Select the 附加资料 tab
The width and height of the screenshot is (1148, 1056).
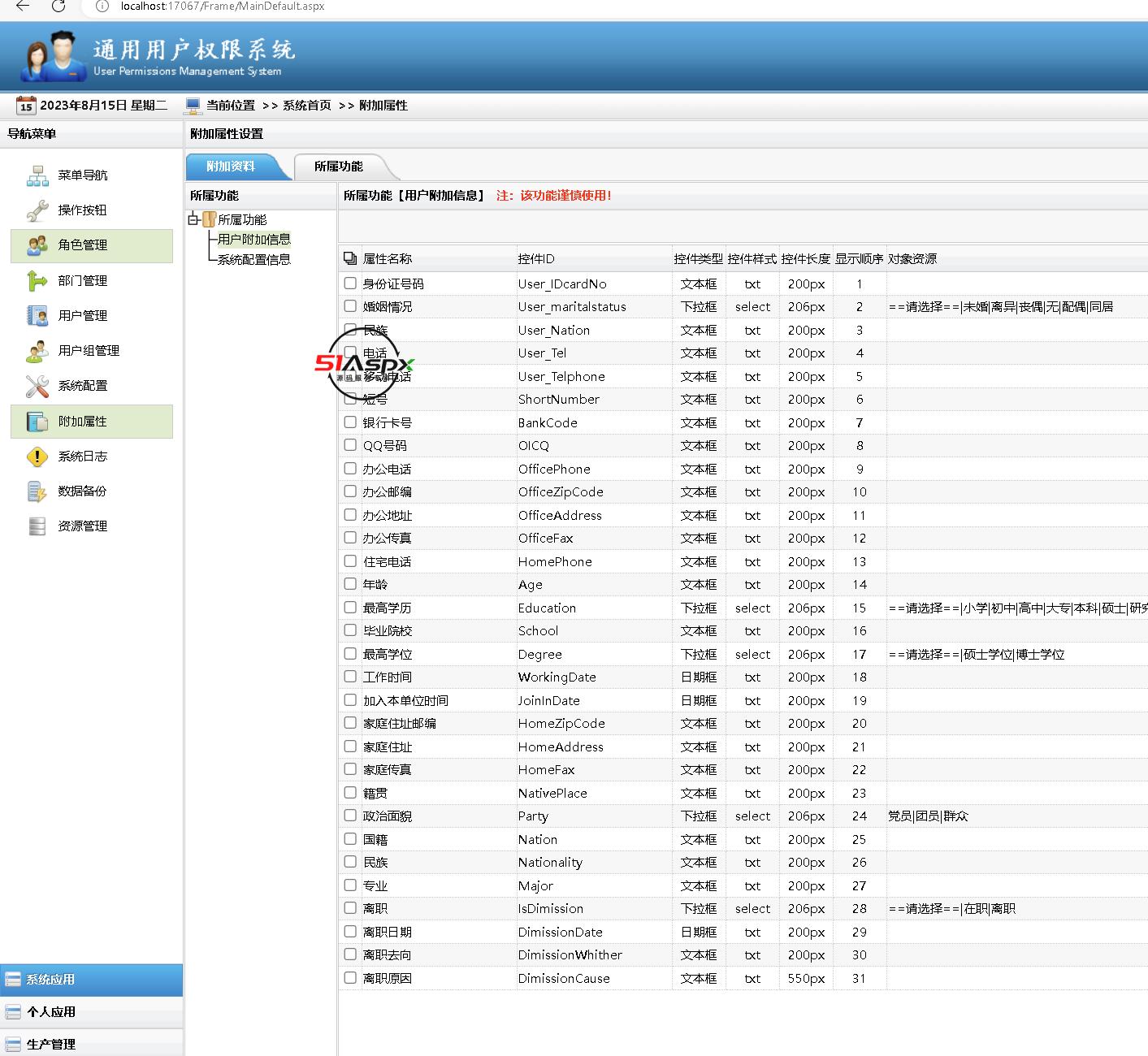231,167
